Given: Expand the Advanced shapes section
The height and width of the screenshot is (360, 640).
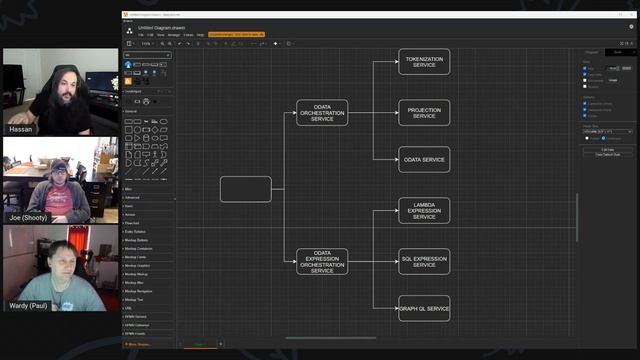Looking at the screenshot, I should [x=131, y=198].
